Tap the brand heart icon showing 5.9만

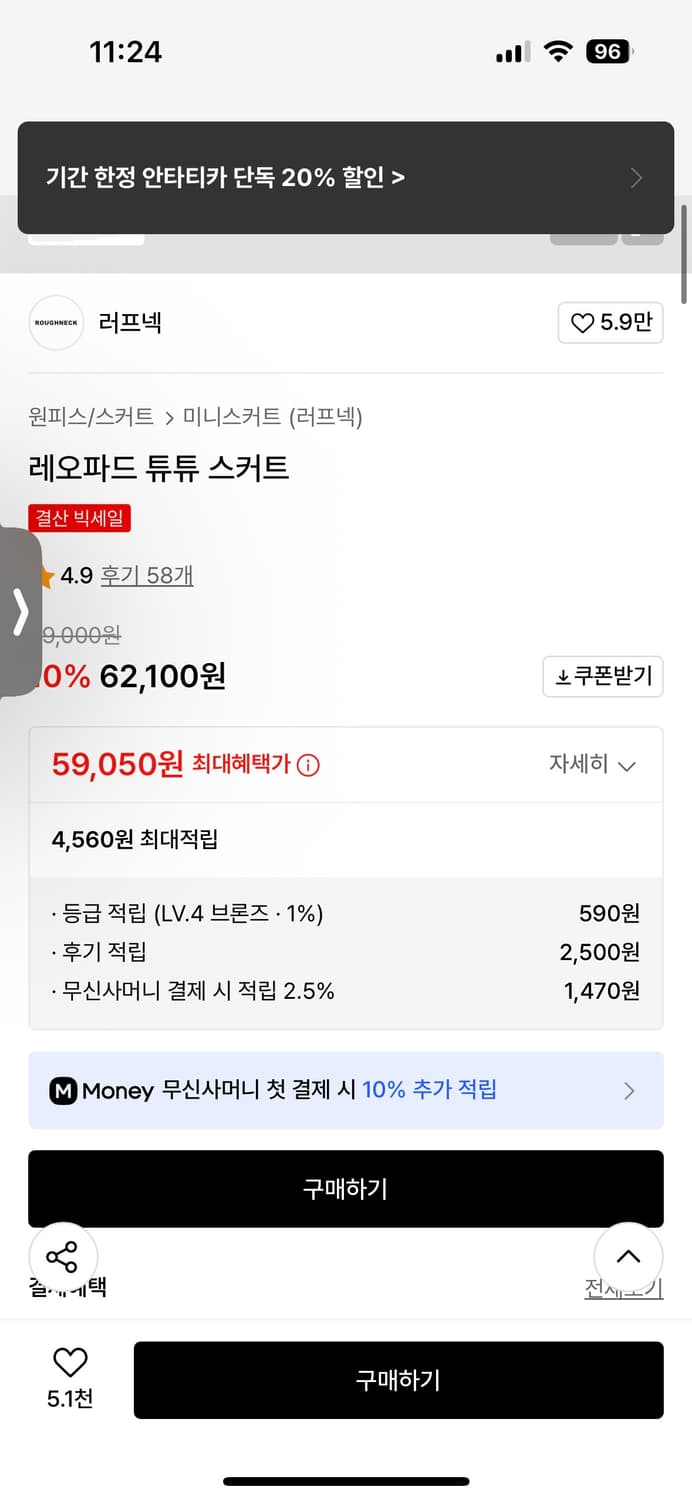click(x=583, y=322)
